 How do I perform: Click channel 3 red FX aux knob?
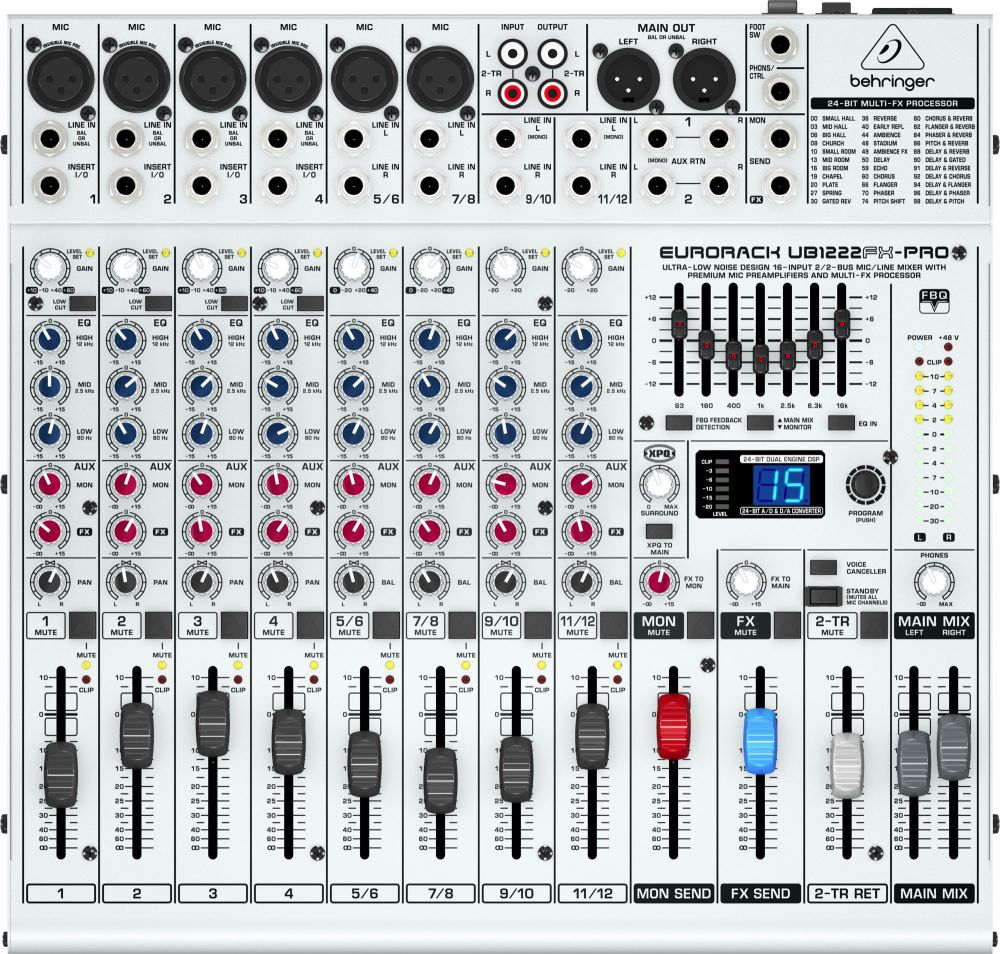click(x=199, y=530)
